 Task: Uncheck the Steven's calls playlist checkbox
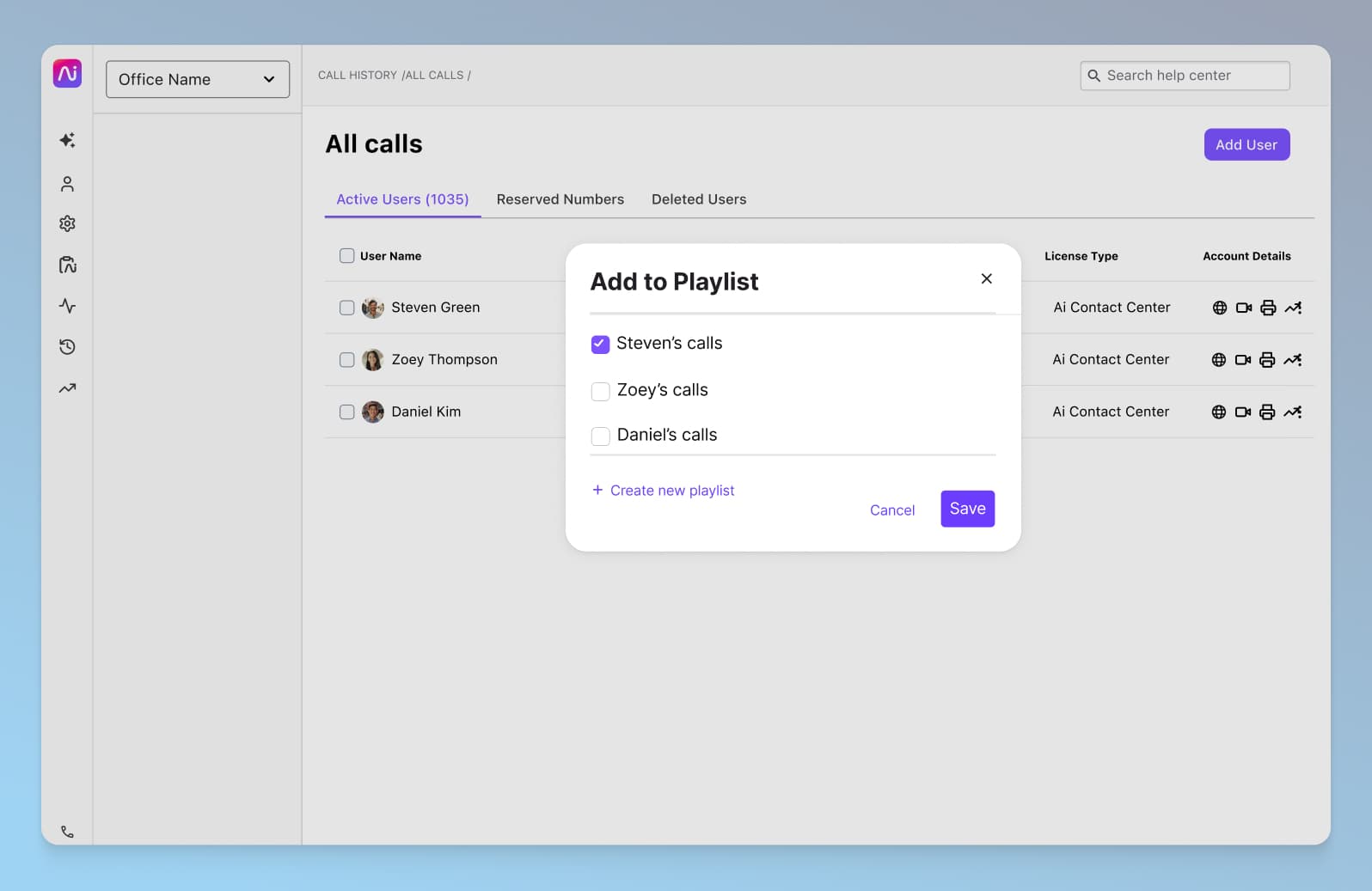pyautogui.click(x=600, y=344)
